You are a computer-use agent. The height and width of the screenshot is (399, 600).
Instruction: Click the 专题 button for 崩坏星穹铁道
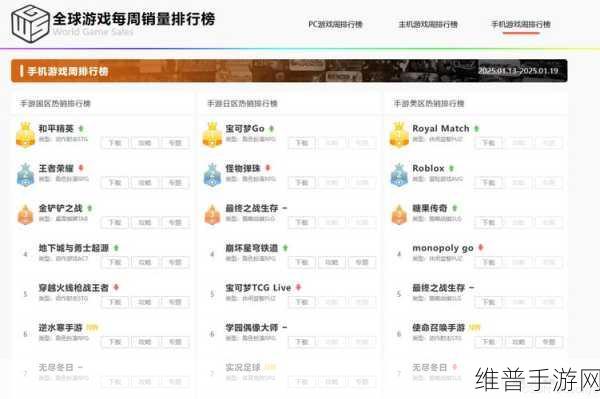(362, 262)
